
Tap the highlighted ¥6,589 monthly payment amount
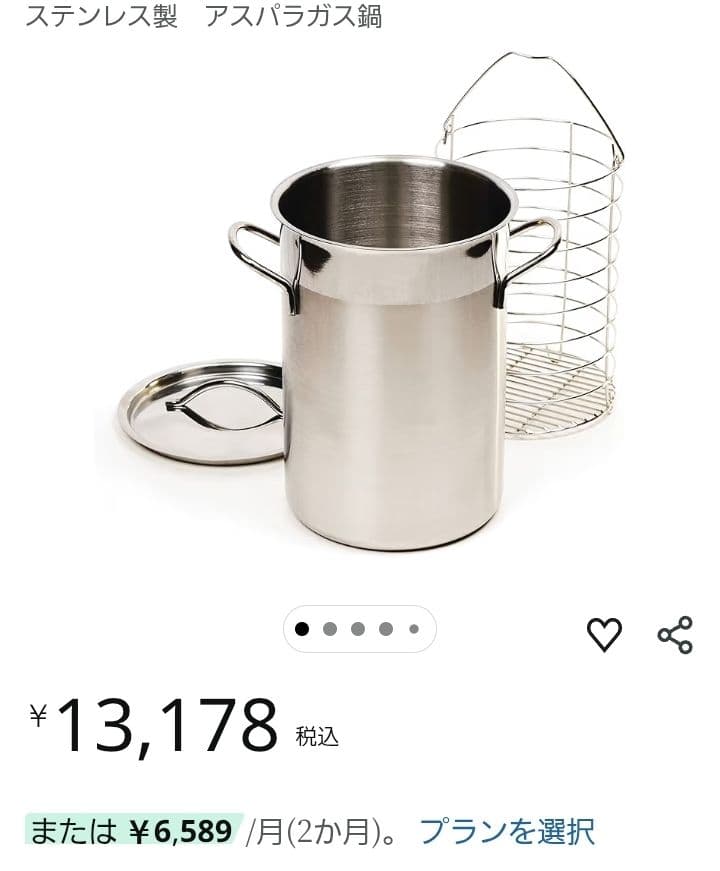(182, 831)
